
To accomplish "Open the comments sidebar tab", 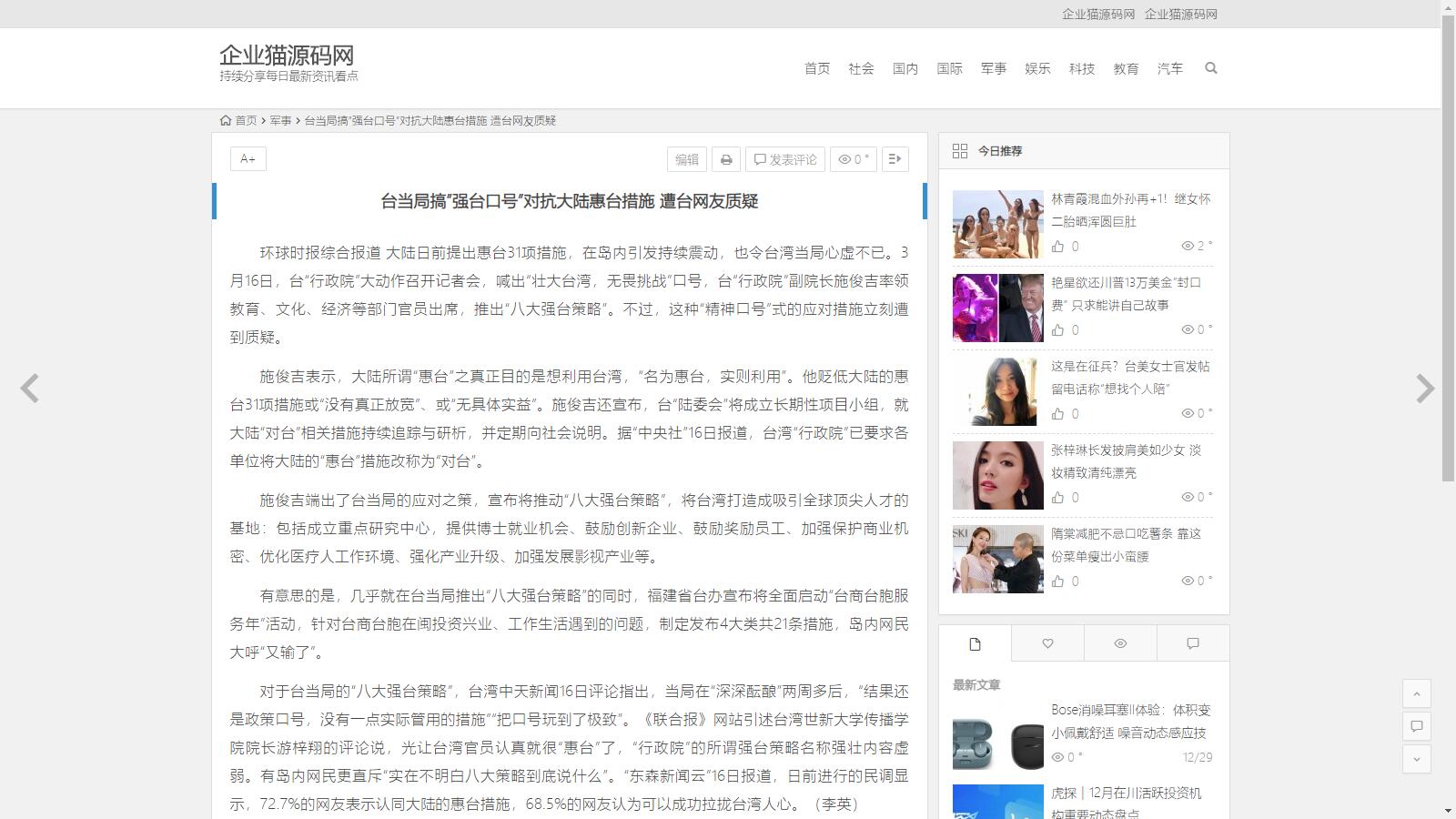I will (1193, 643).
